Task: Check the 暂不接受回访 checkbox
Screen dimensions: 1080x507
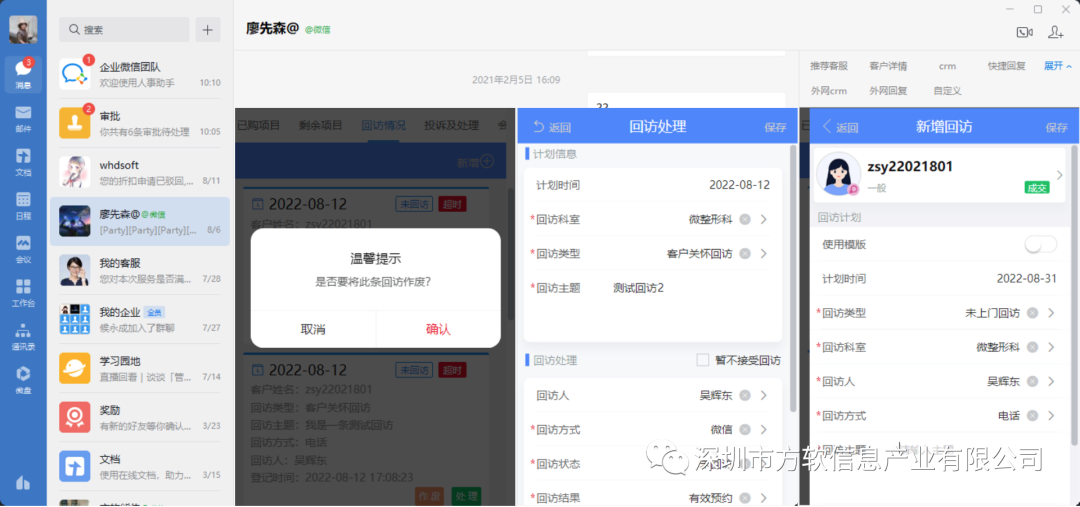Action: [702, 360]
